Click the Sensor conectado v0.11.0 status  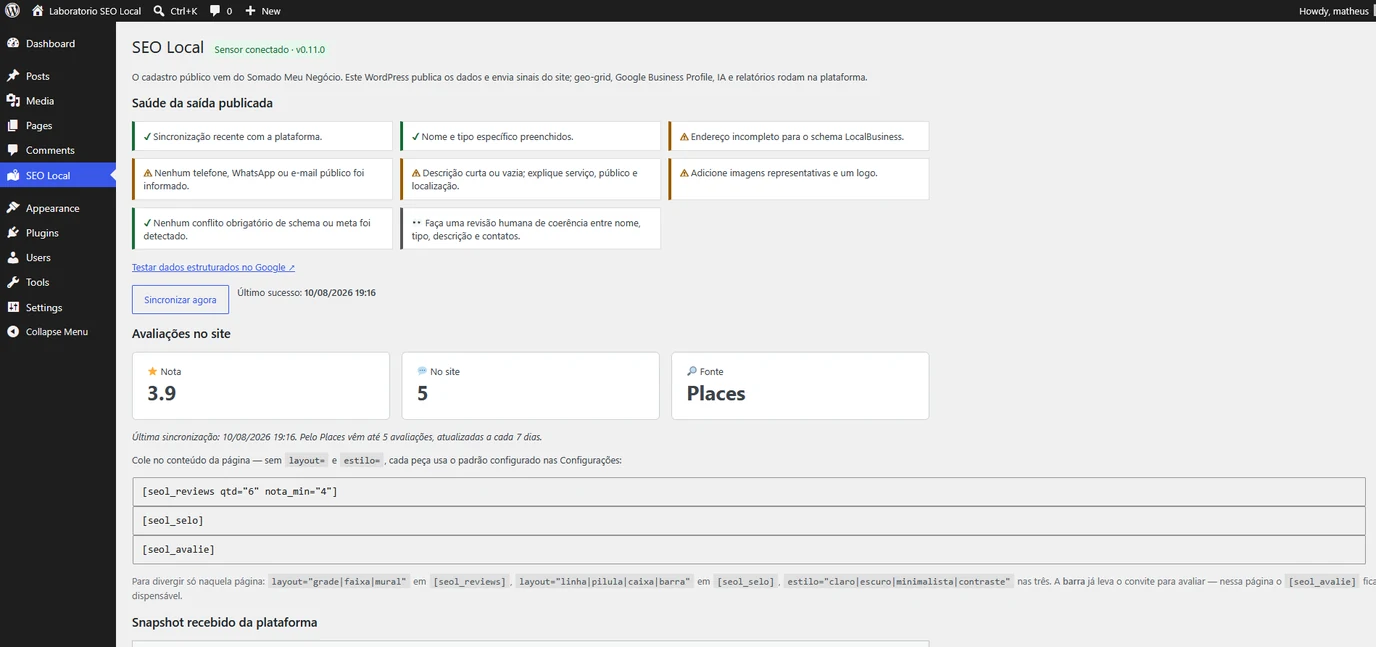(x=269, y=49)
